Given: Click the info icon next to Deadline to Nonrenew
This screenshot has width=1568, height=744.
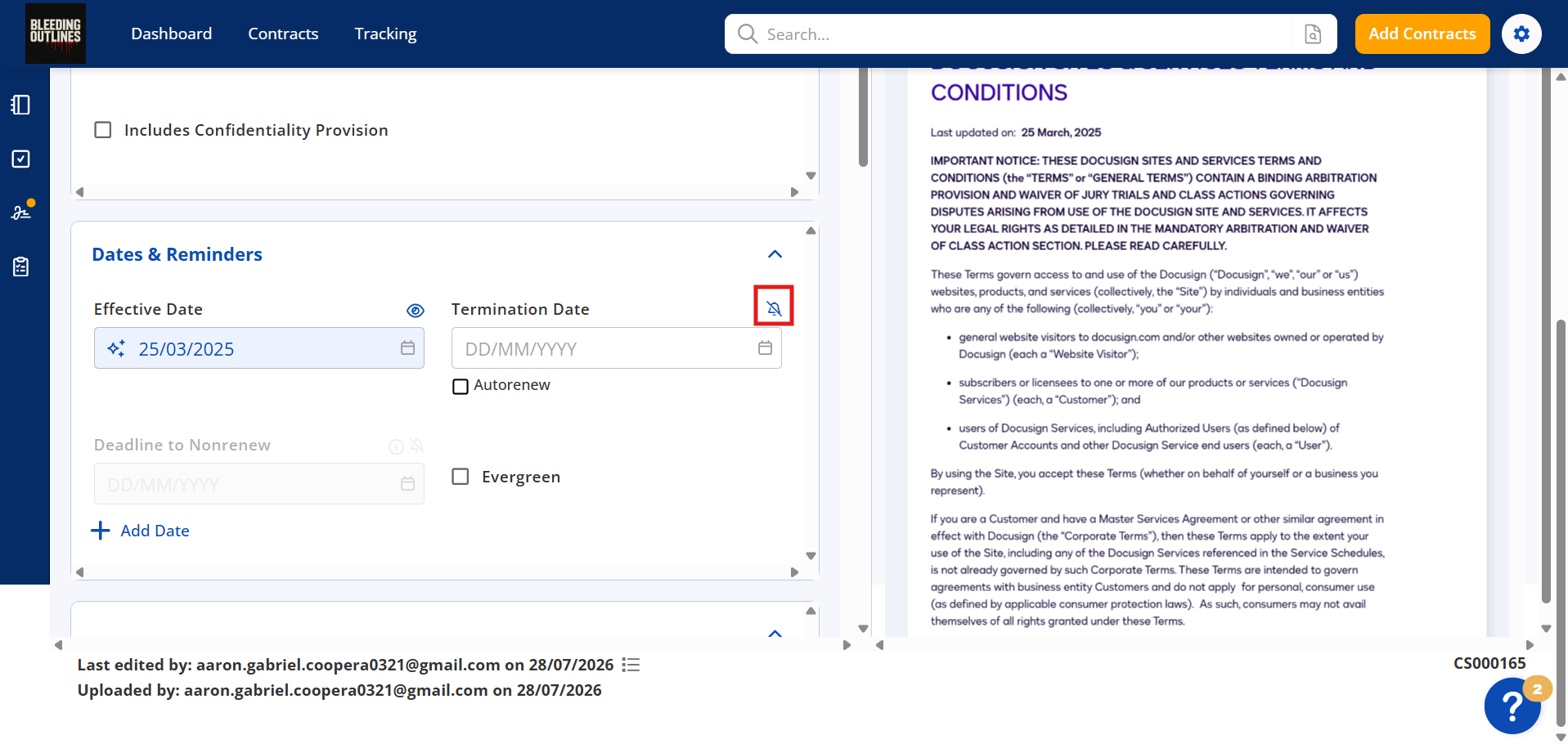Looking at the screenshot, I should pos(396,446).
